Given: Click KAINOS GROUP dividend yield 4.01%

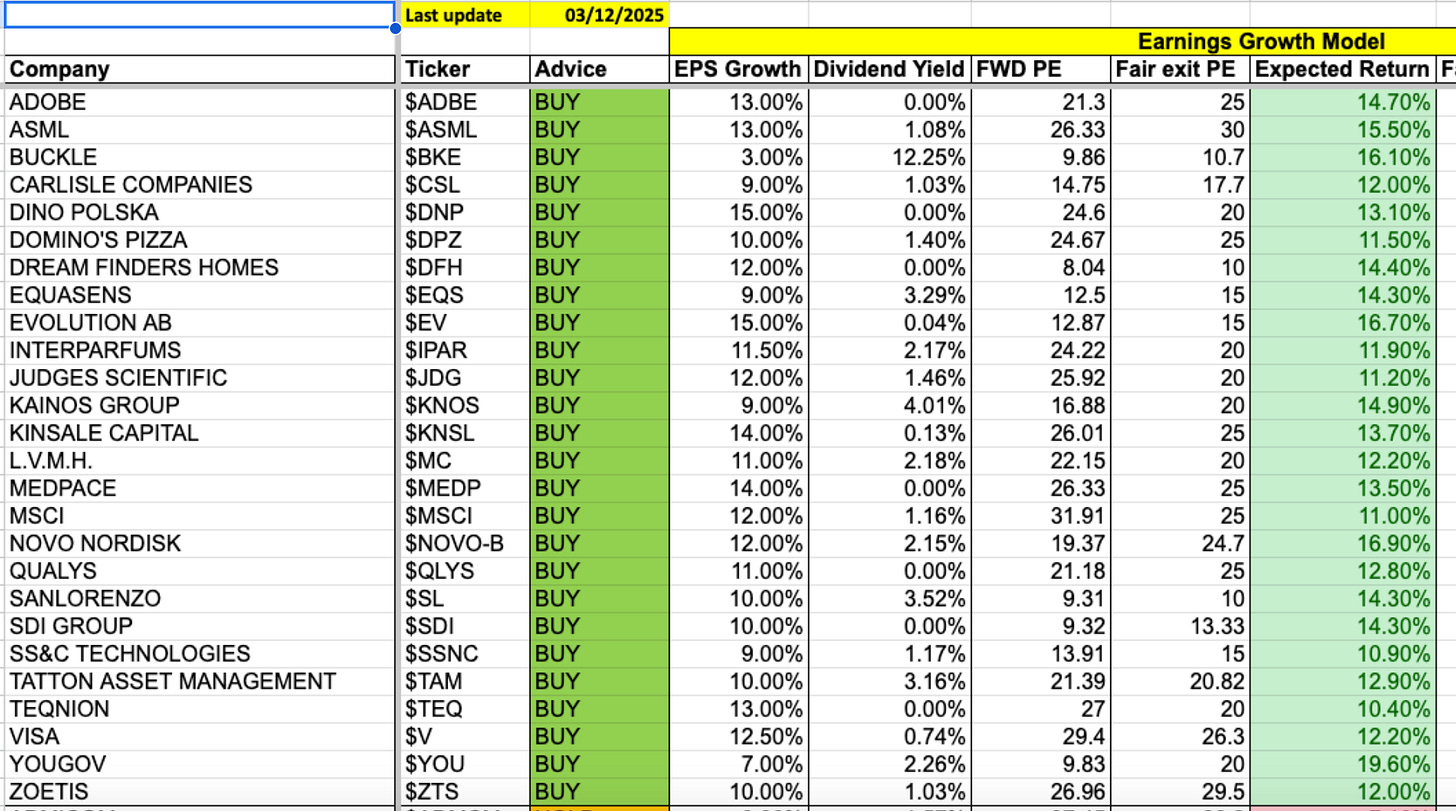Looking at the screenshot, I should [889, 405].
